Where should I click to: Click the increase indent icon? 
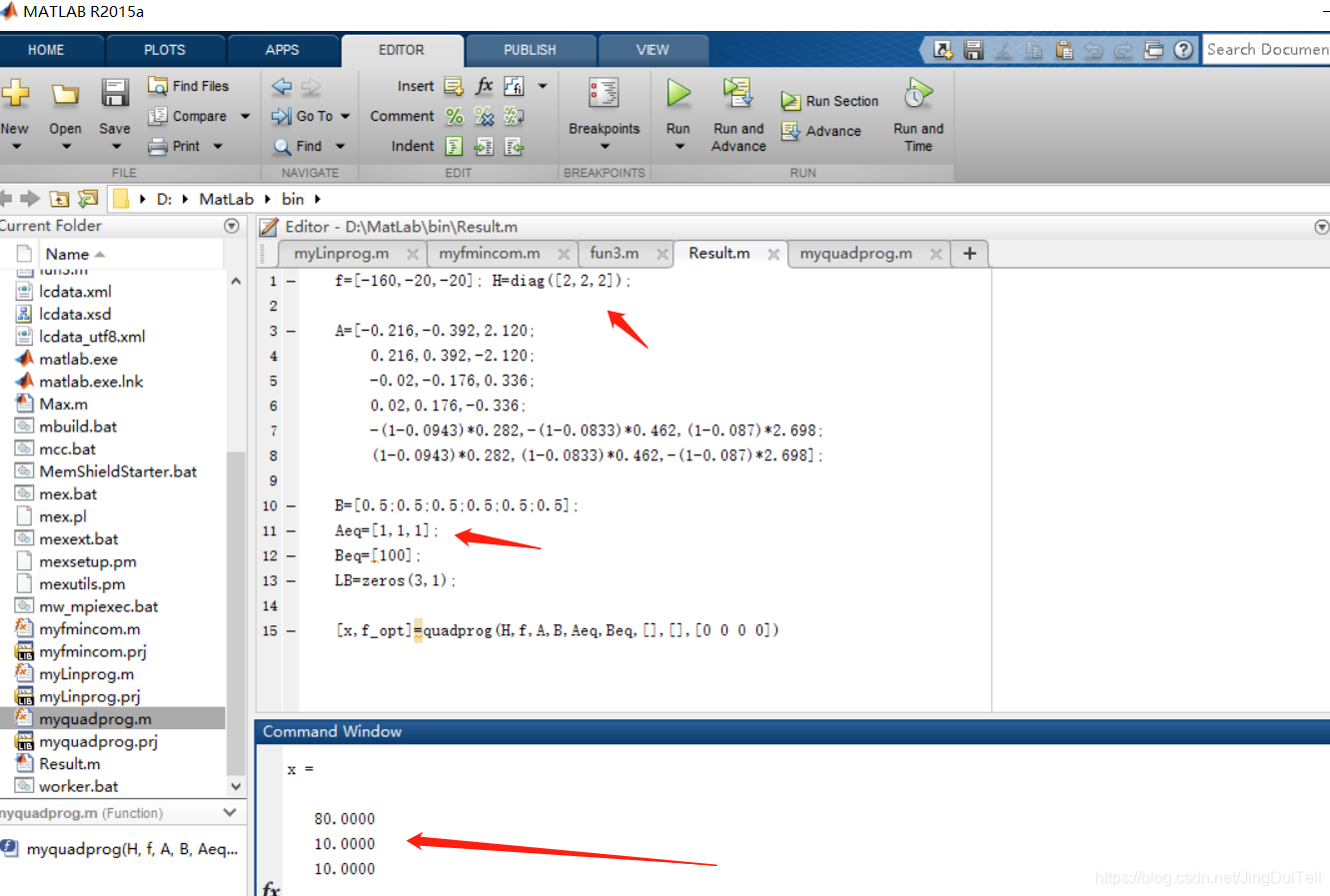[x=484, y=146]
